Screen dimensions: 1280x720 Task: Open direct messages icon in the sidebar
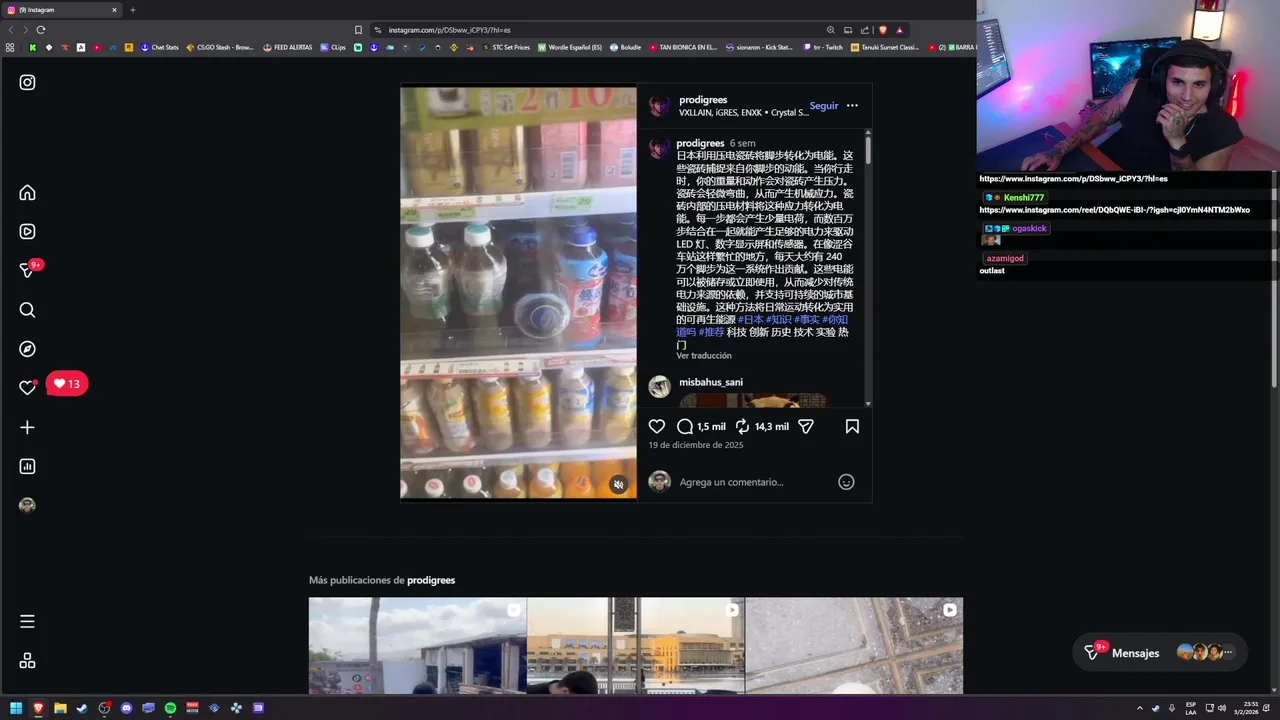point(27,270)
